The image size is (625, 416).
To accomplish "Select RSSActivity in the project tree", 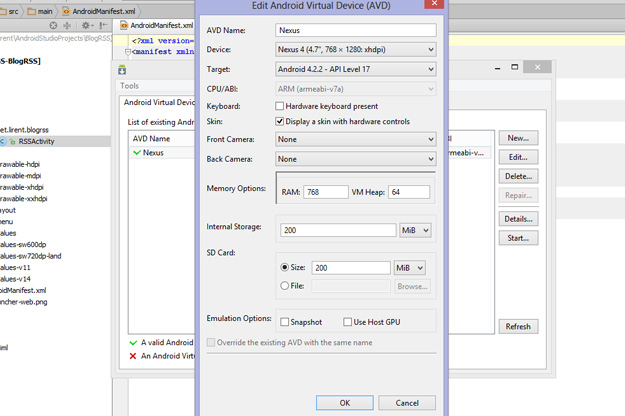I will click(x=36, y=141).
